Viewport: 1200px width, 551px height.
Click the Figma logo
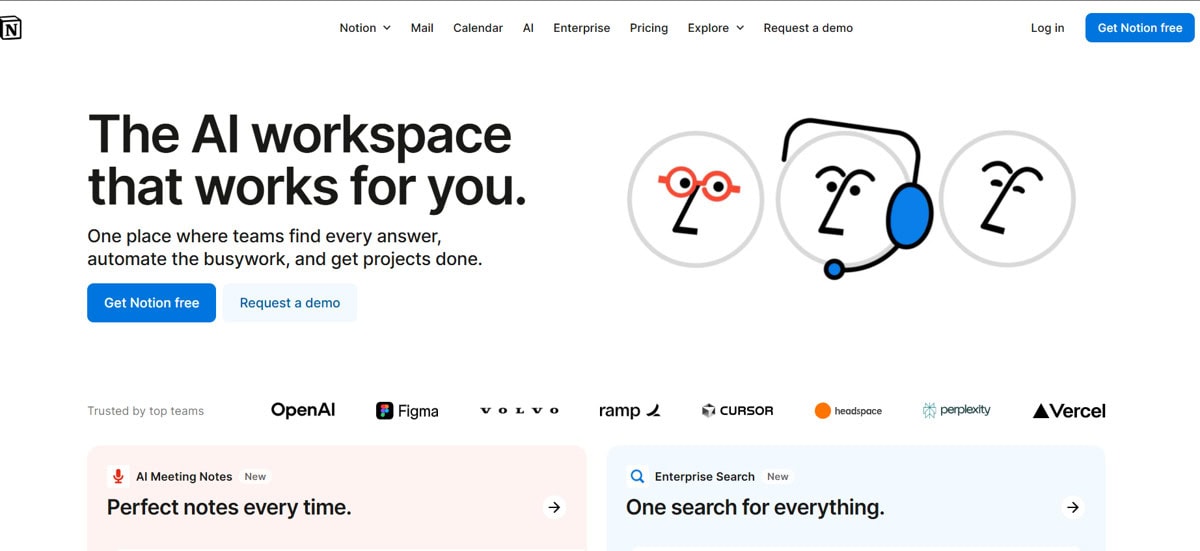pos(407,411)
